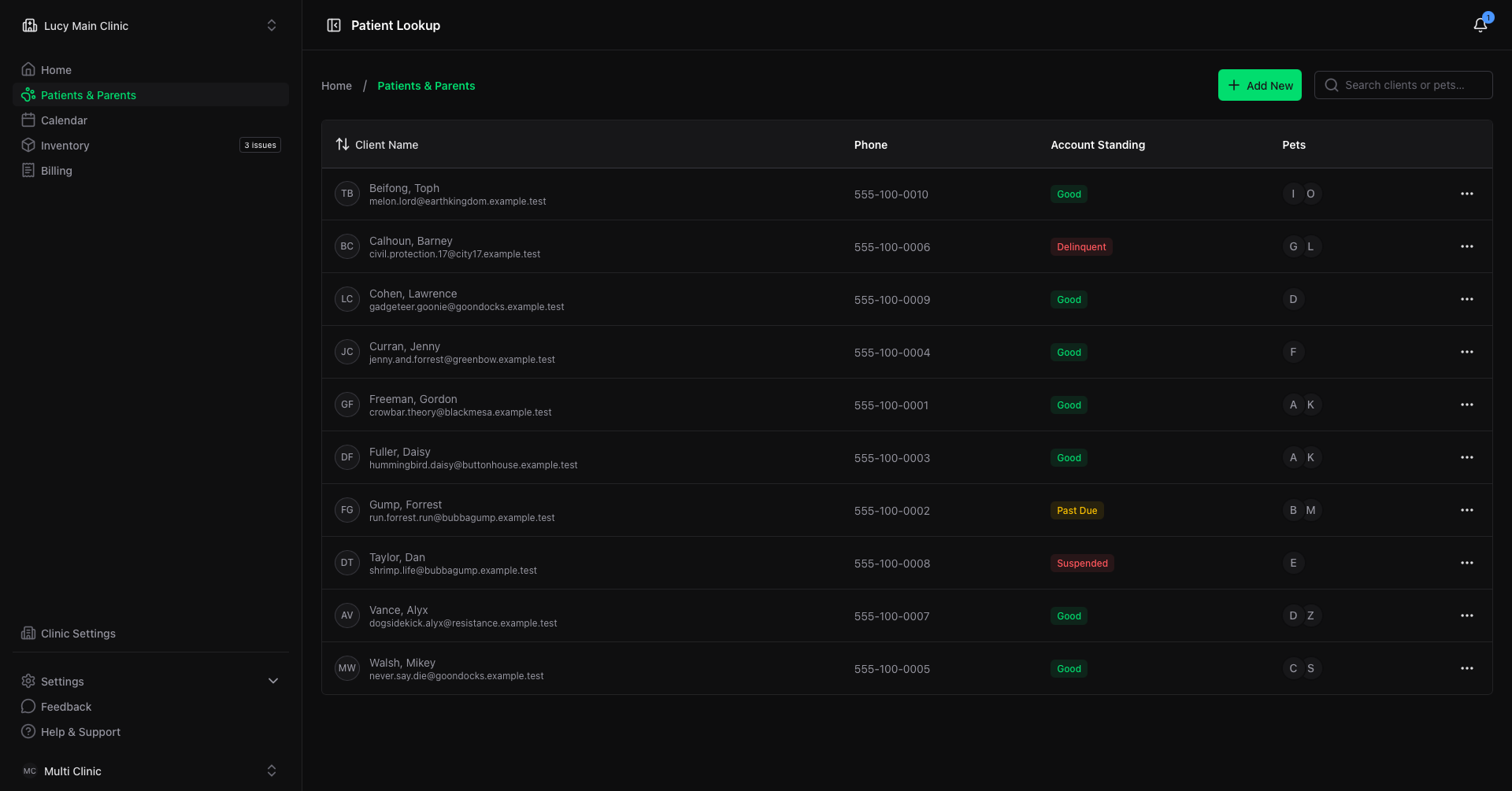The width and height of the screenshot is (1512, 791).
Task: Open row actions for Calhoun, Barney
Action: coord(1467,246)
